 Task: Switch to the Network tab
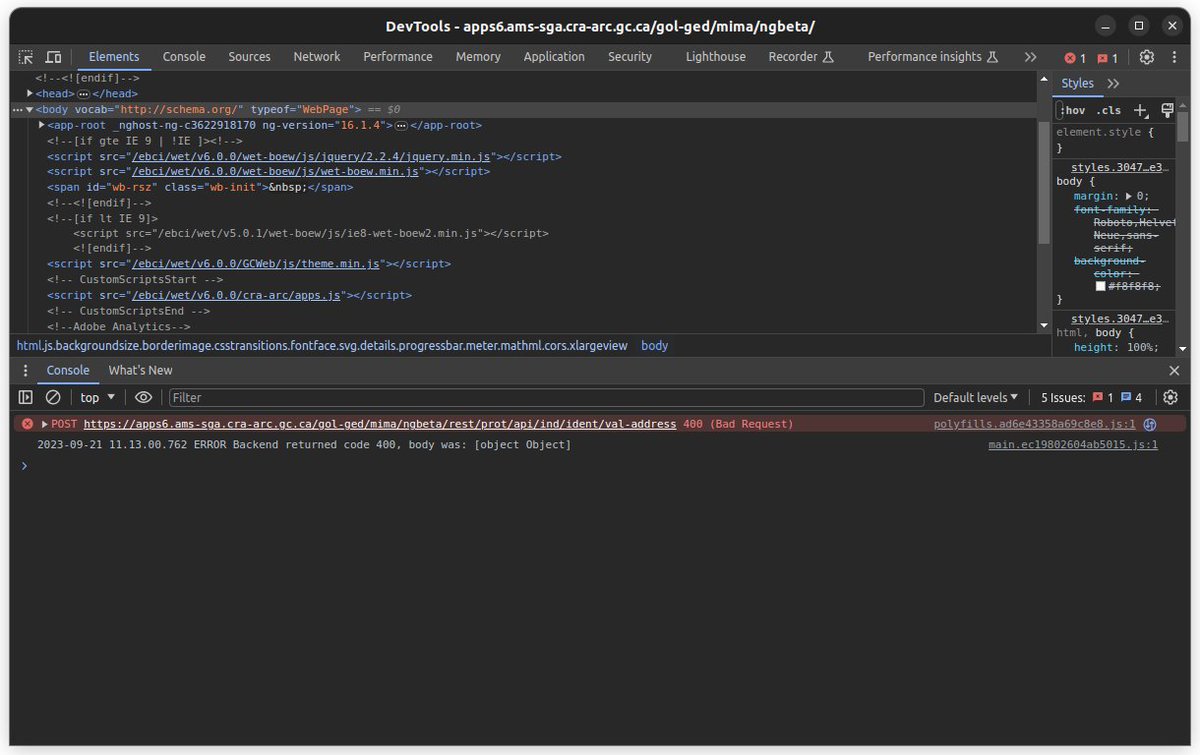pos(317,57)
